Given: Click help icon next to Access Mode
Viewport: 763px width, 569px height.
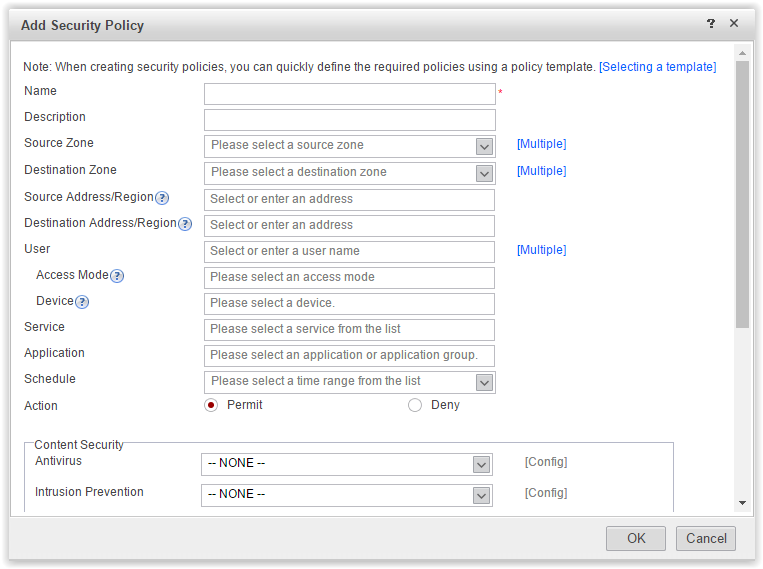Looking at the screenshot, I should coord(117,276).
